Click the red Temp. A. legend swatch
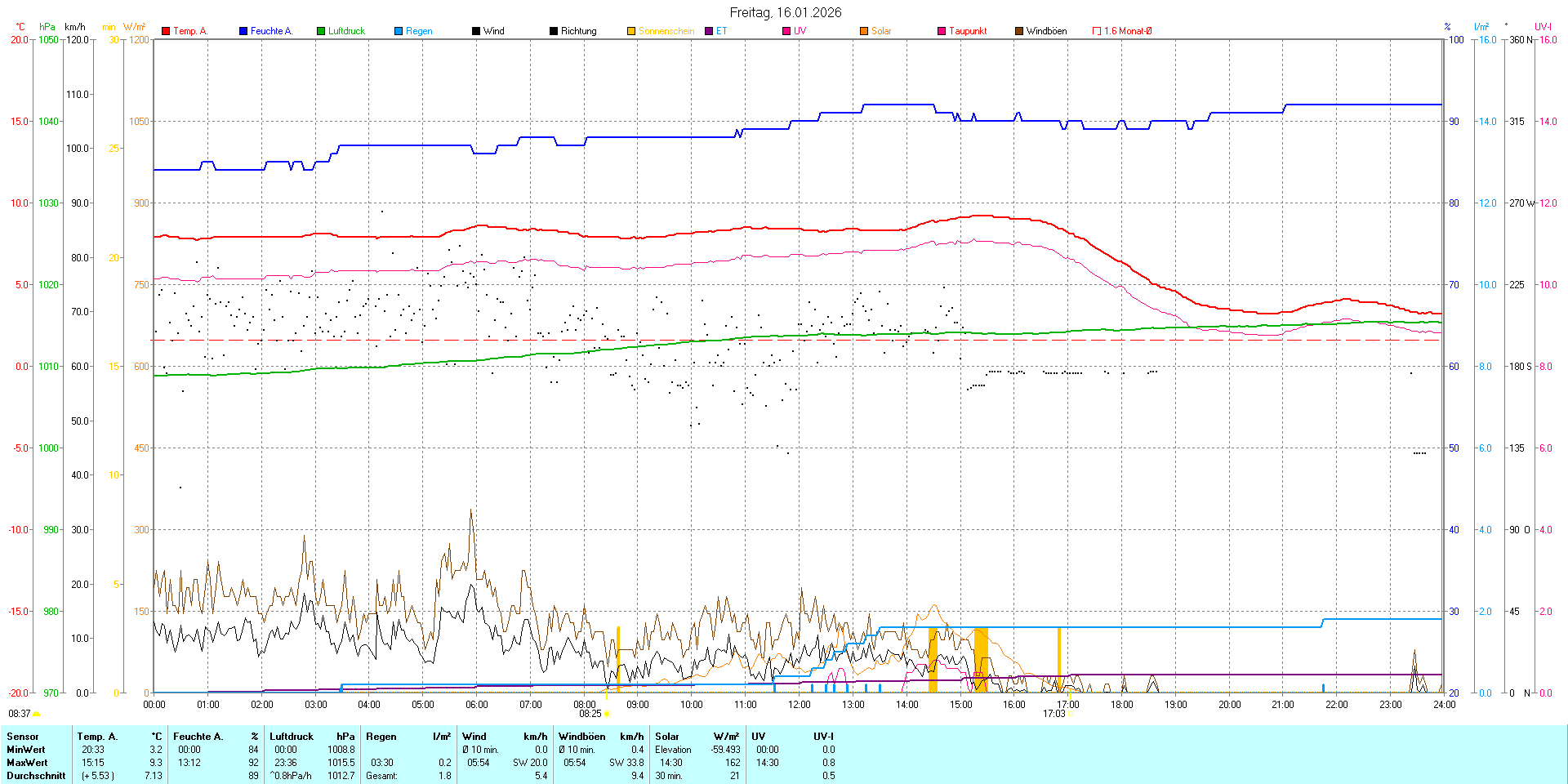Image resolution: width=1568 pixels, height=784 pixels. click(x=166, y=31)
